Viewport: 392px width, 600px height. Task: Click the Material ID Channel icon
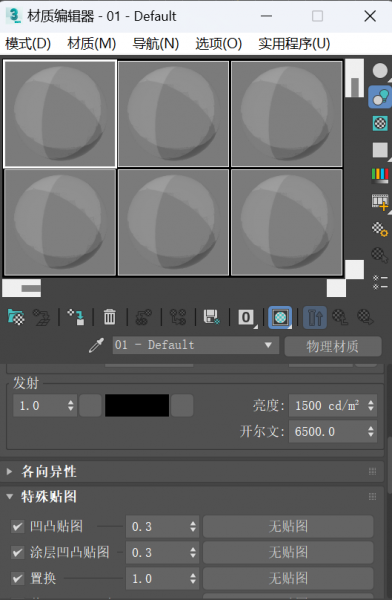coord(247,317)
